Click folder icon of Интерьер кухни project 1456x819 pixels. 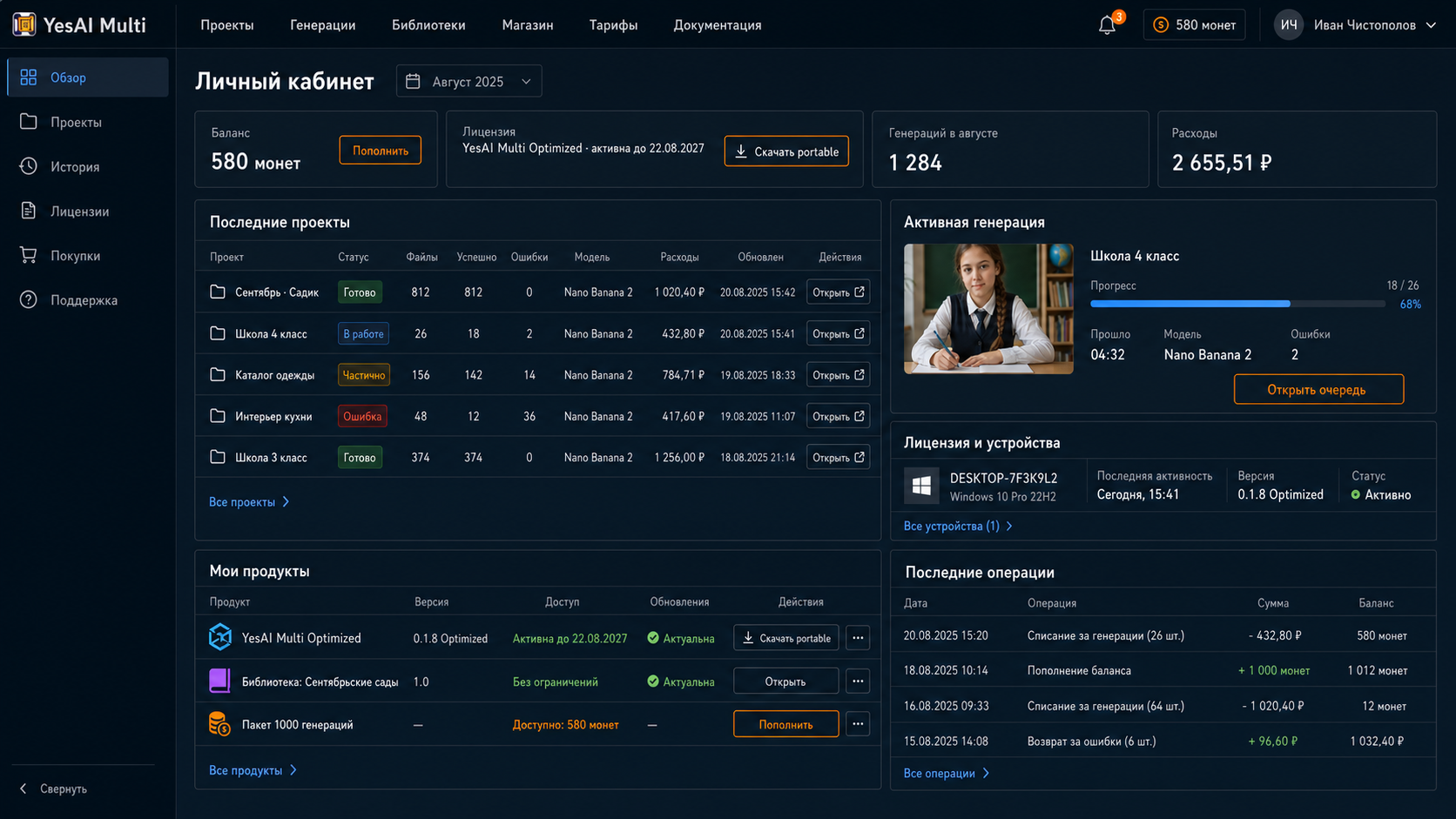point(218,416)
